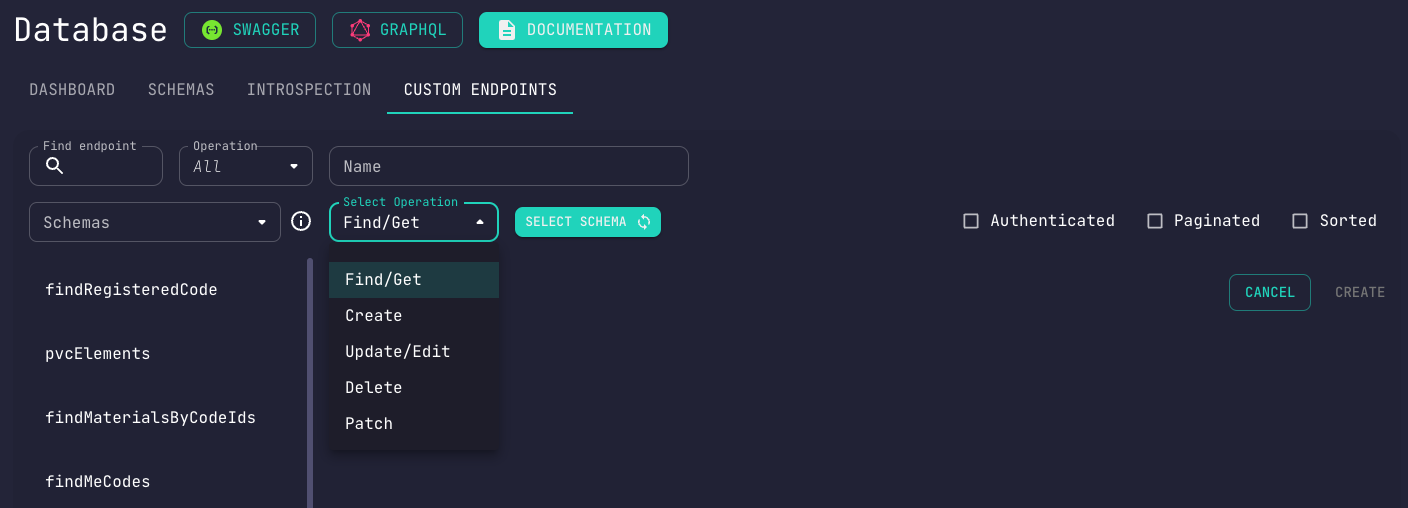Select Delete operation option
This screenshot has height=508, width=1408.
click(414, 388)
